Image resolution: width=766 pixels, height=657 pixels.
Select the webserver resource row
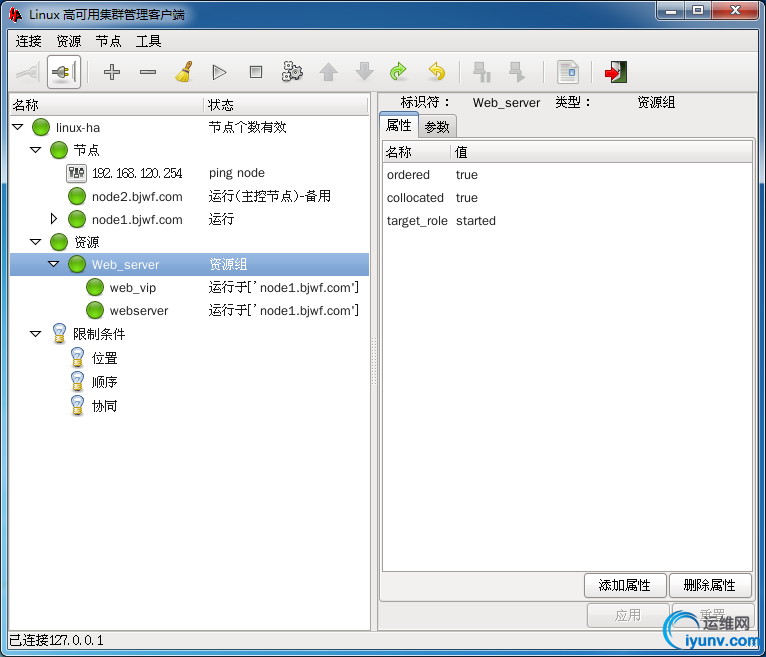[x=190, y=310]
